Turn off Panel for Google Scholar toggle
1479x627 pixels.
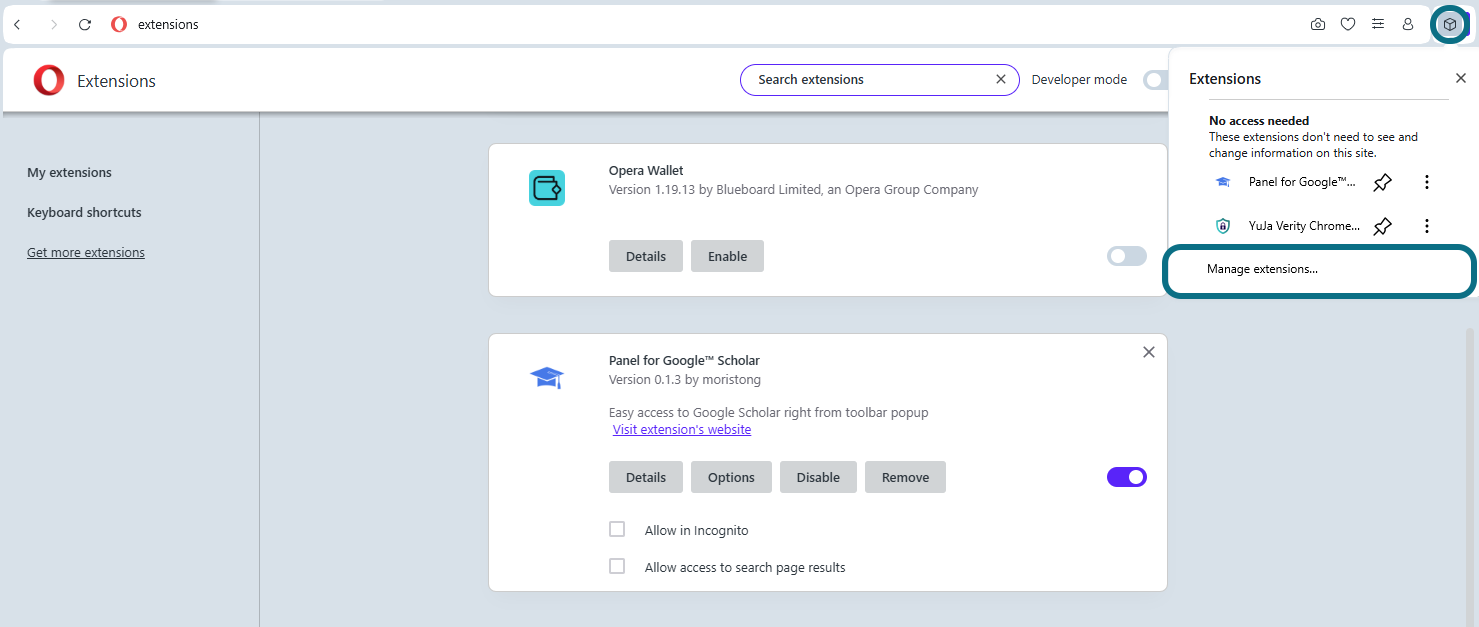coord(1127,477)
